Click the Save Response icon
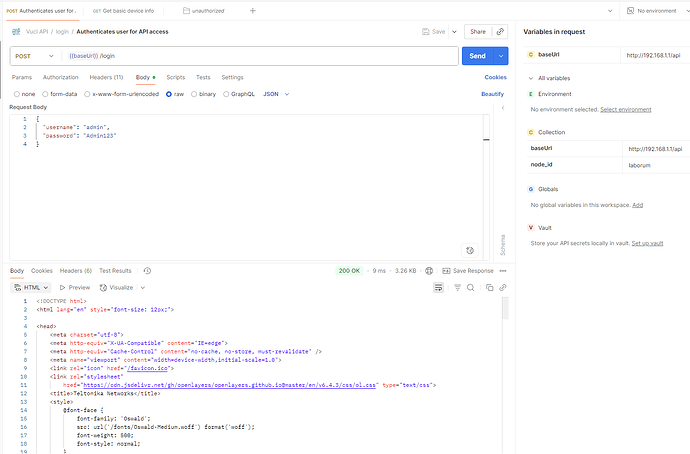Screen dimensions: 690x454 click(446, 271)
